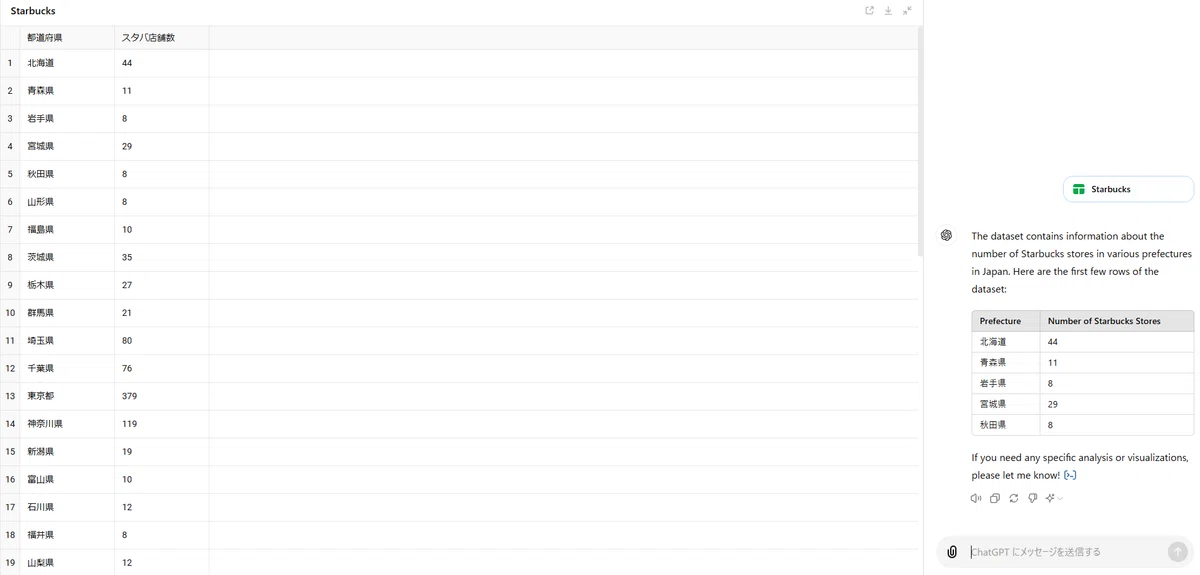Copy the ChatGPT response
This screenshot has width=1200, height=575.
995,498
